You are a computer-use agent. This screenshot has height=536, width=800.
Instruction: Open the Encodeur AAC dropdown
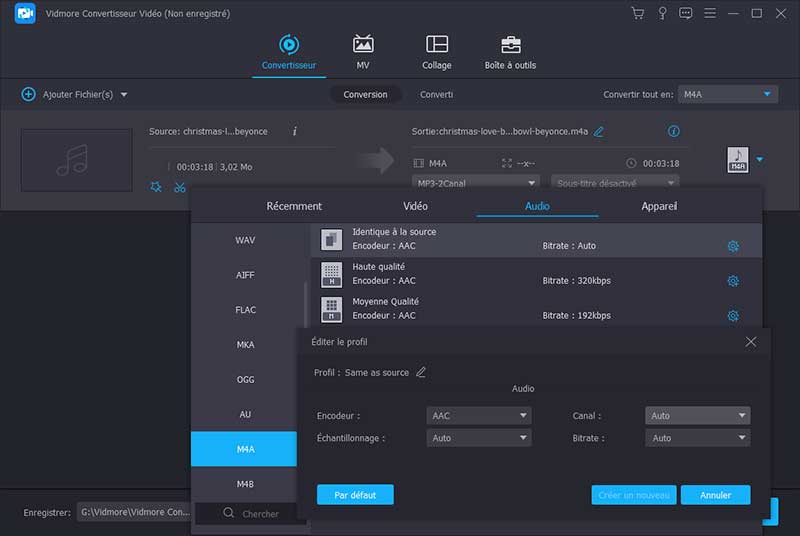point(479,416)
